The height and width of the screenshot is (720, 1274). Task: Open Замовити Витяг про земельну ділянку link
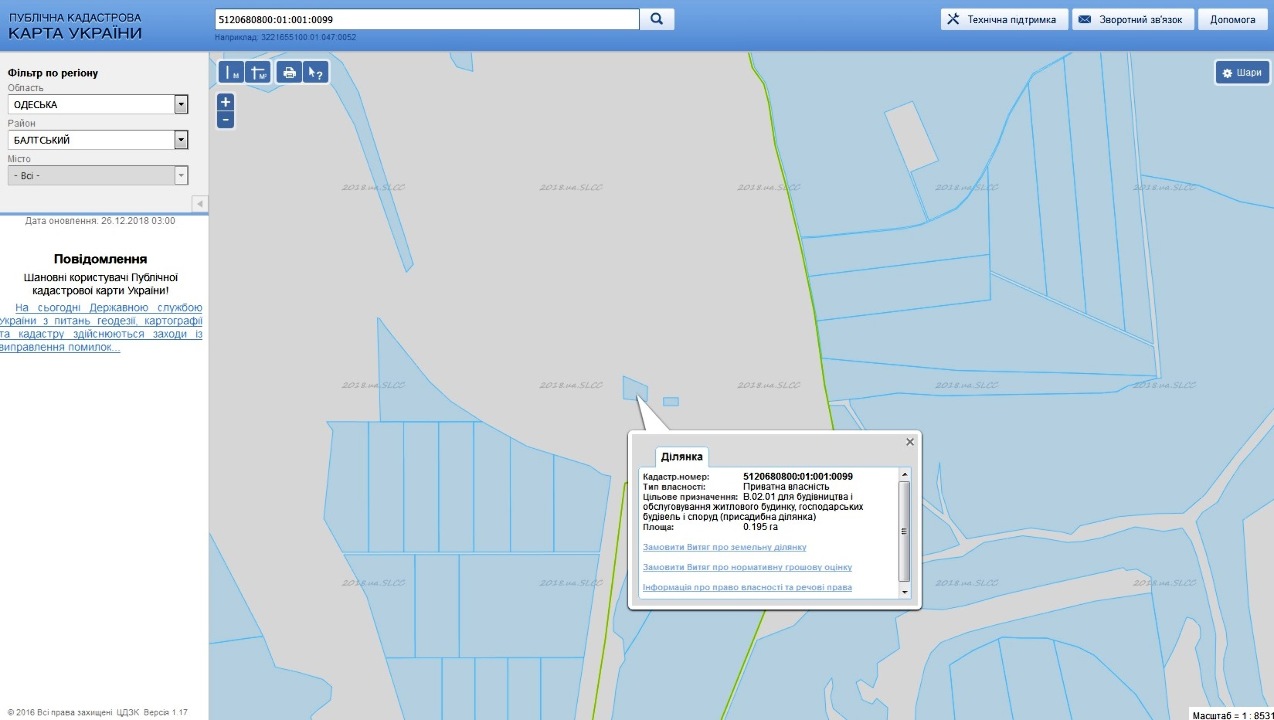(724, 547)
